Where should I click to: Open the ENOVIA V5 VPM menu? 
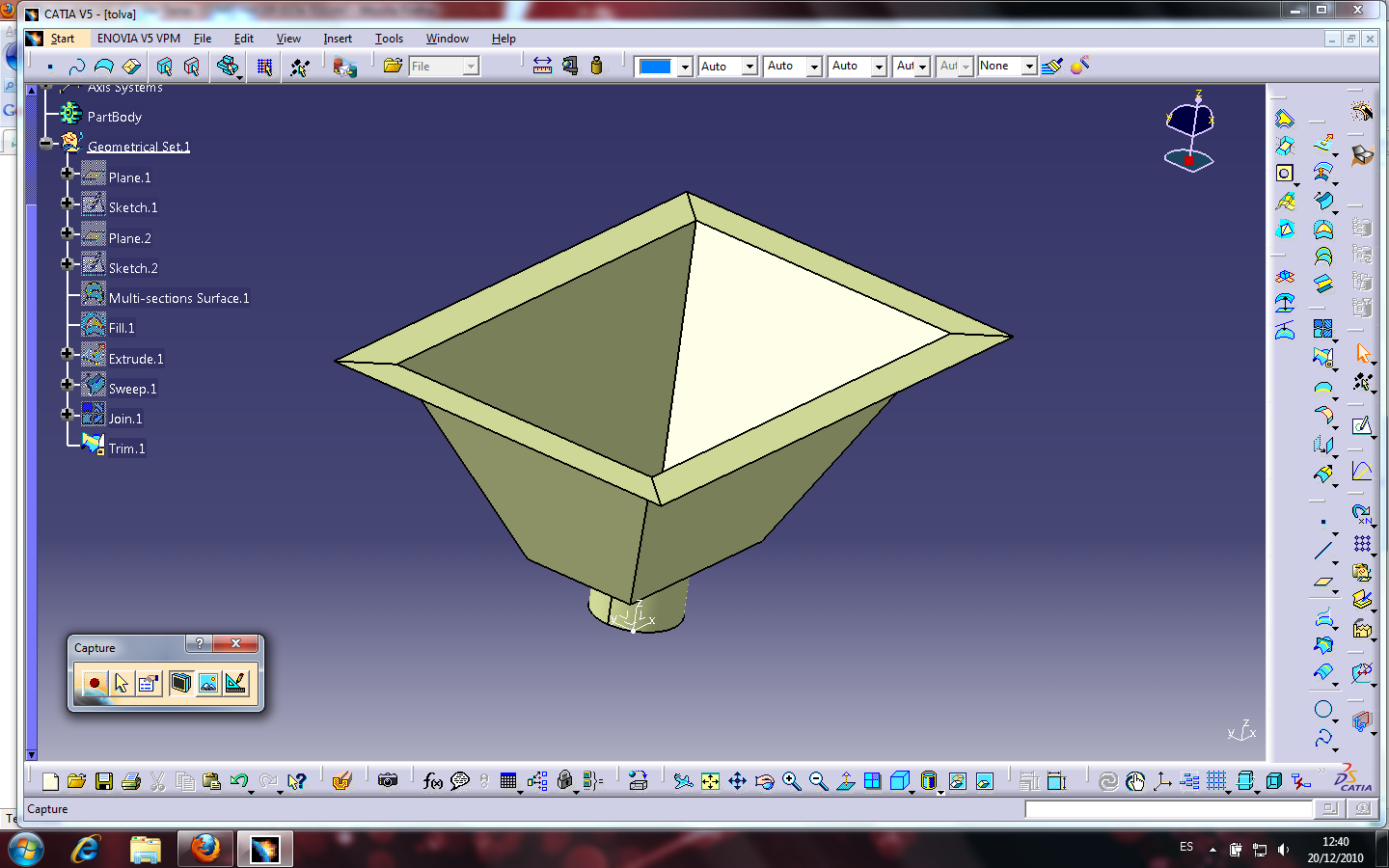pyautogui.click(x=139, y=39)
